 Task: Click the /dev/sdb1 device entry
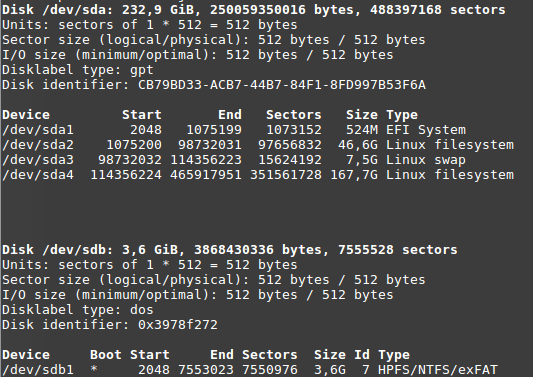coord(38,370)
